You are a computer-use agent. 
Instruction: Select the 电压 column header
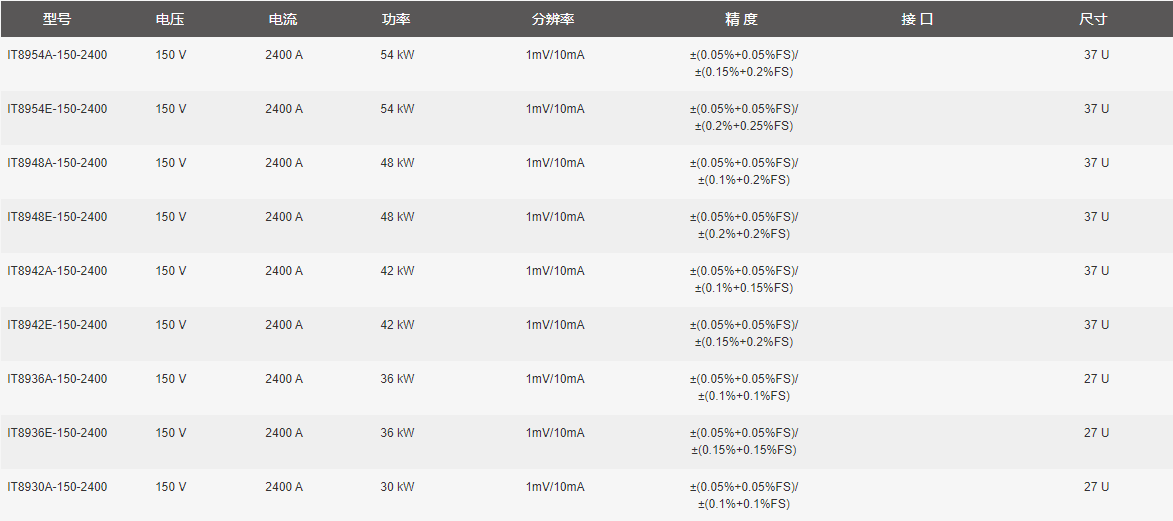pyautogui.click(x=170, y=19)
